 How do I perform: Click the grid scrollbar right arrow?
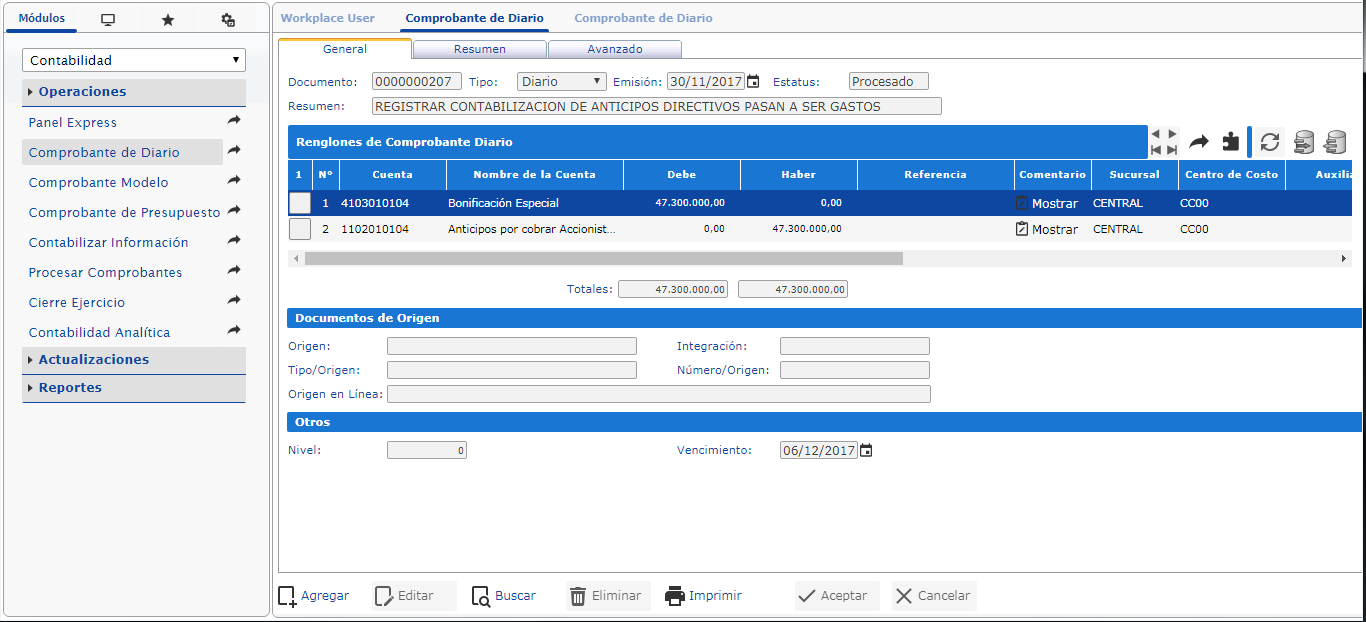pyautogui.click(x=1344, y=258)
